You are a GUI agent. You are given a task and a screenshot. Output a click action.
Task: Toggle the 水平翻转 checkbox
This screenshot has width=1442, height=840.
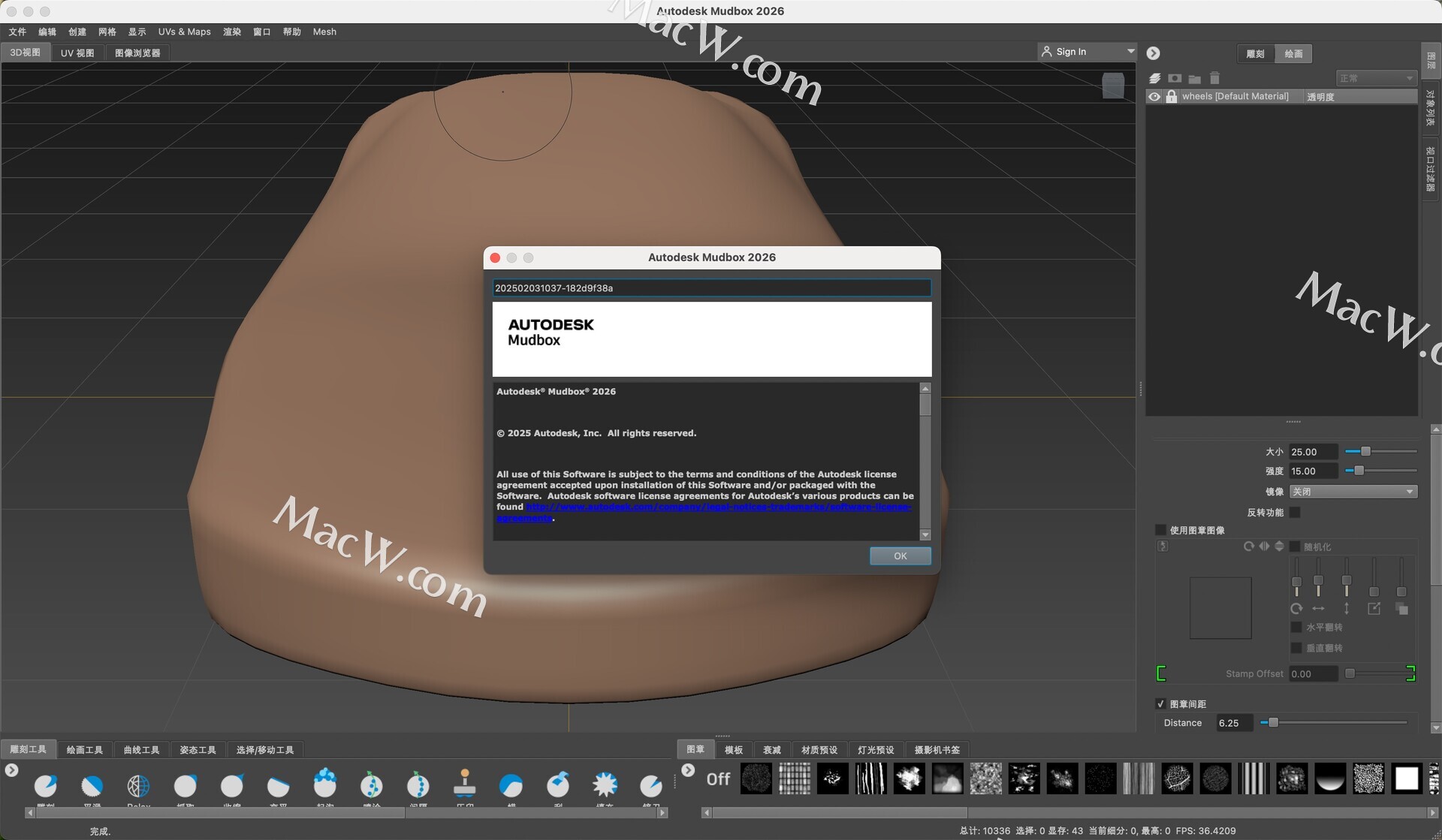pos(1296,627)
